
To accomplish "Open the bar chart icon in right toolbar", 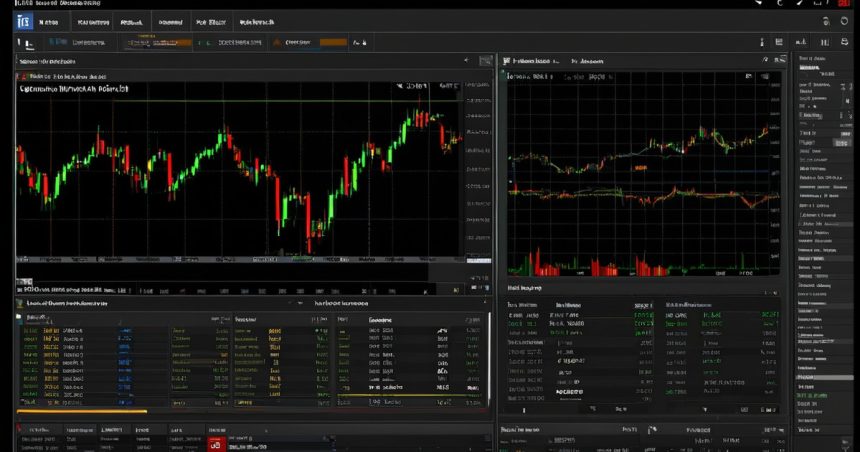I will pyautogui.click(x=801, y=42).
